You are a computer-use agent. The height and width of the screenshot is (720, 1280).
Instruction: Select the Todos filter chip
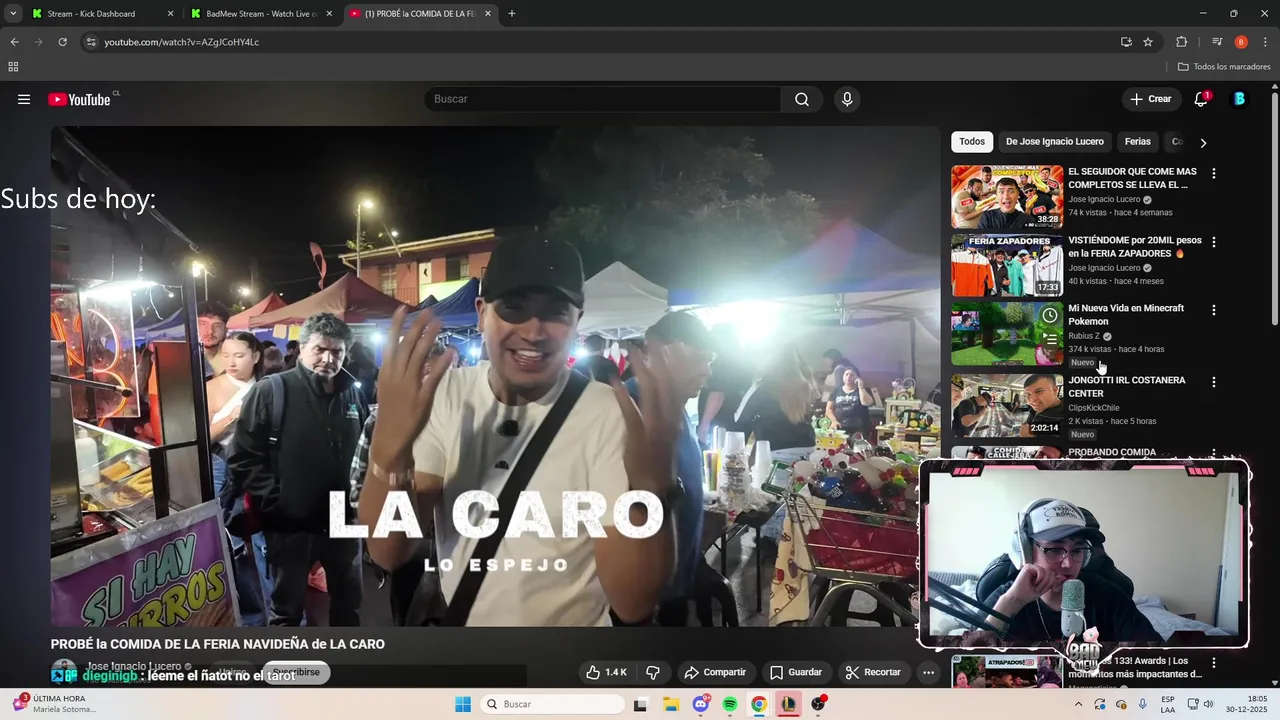[972, 142]
